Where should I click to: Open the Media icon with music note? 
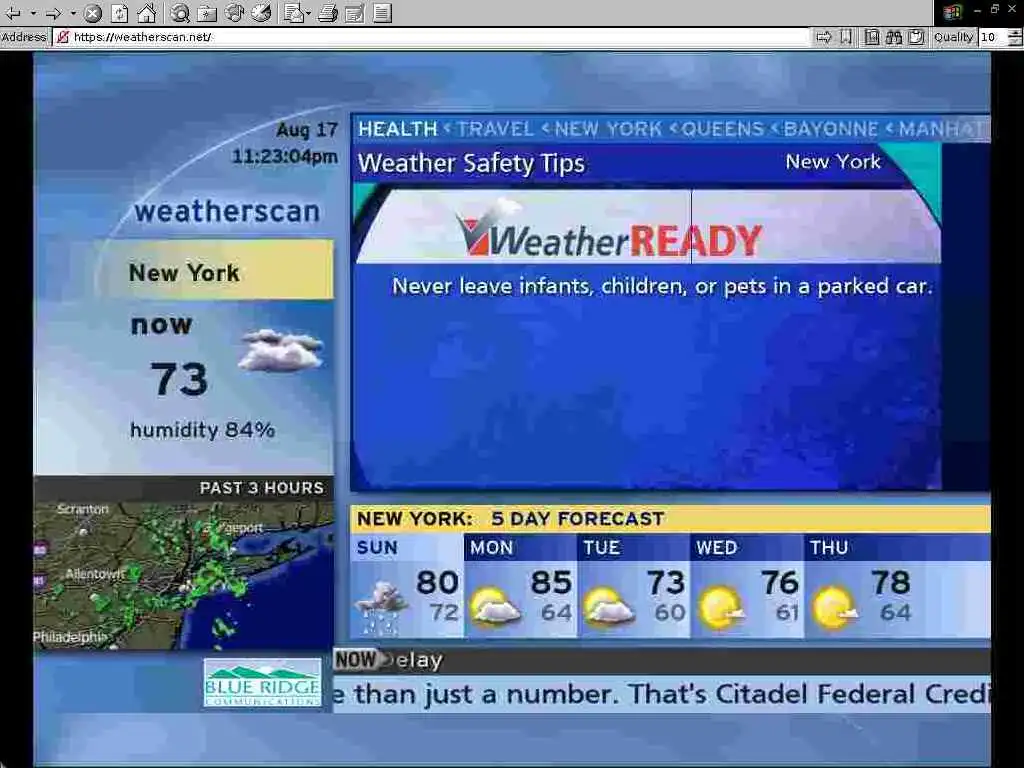pyautogui.click(x=234, y=12)
